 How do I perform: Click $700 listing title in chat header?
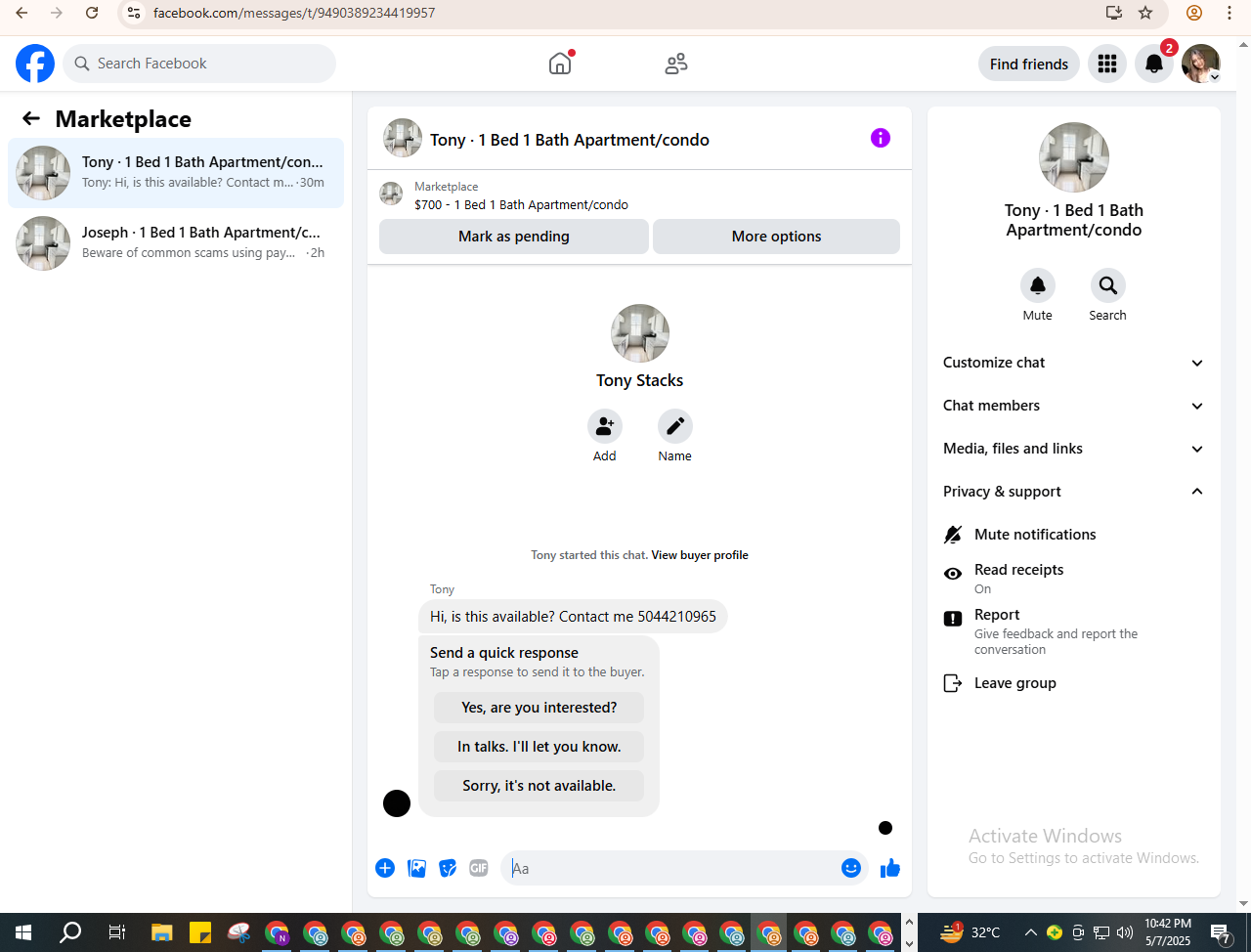[521, 204]
